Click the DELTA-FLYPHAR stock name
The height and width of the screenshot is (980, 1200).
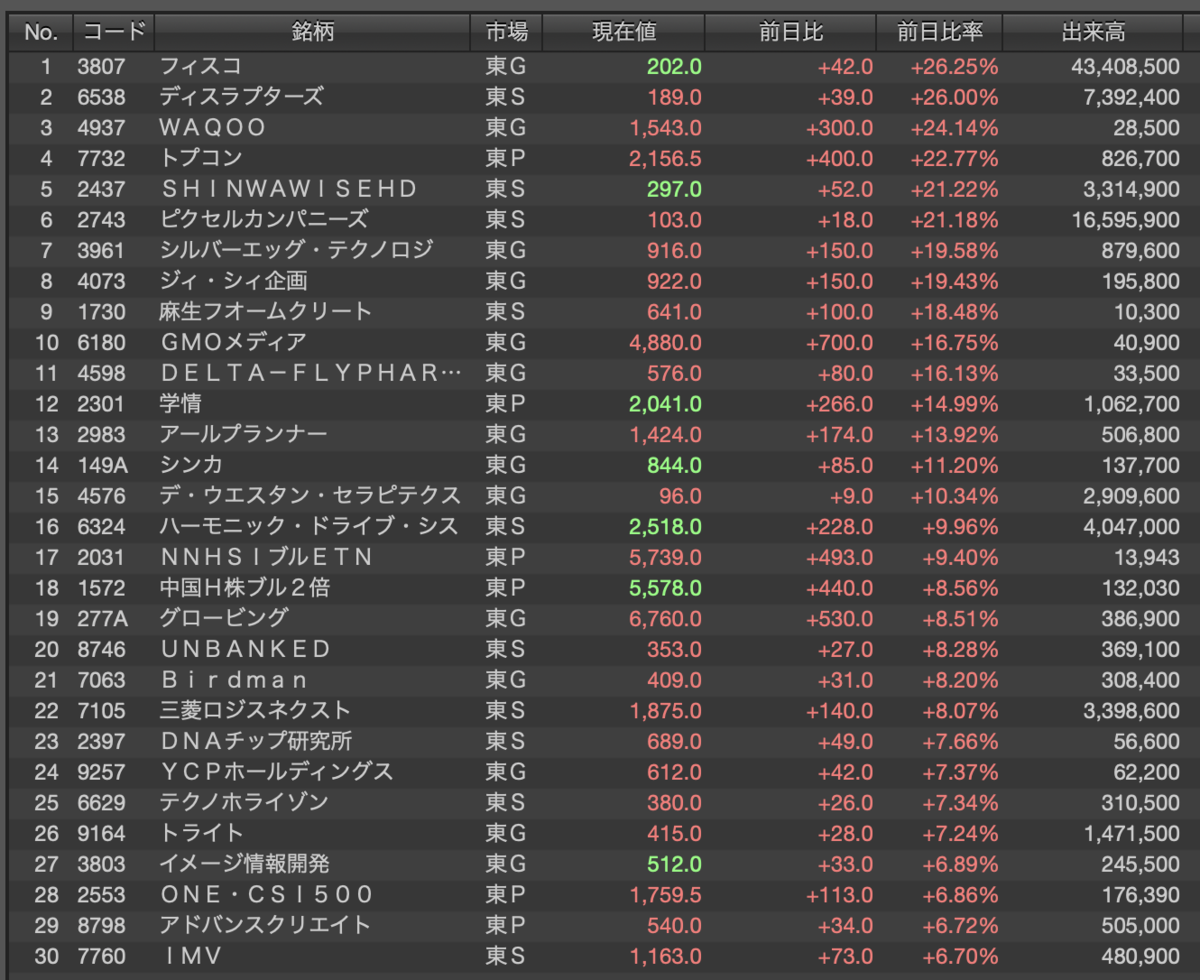click(x=312, y=373)
